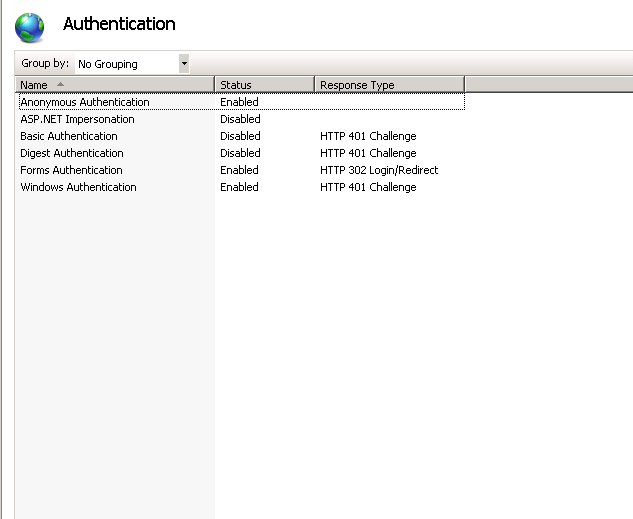Select Digest Authentication entry
633x519 pixels.
coord(72,153)
